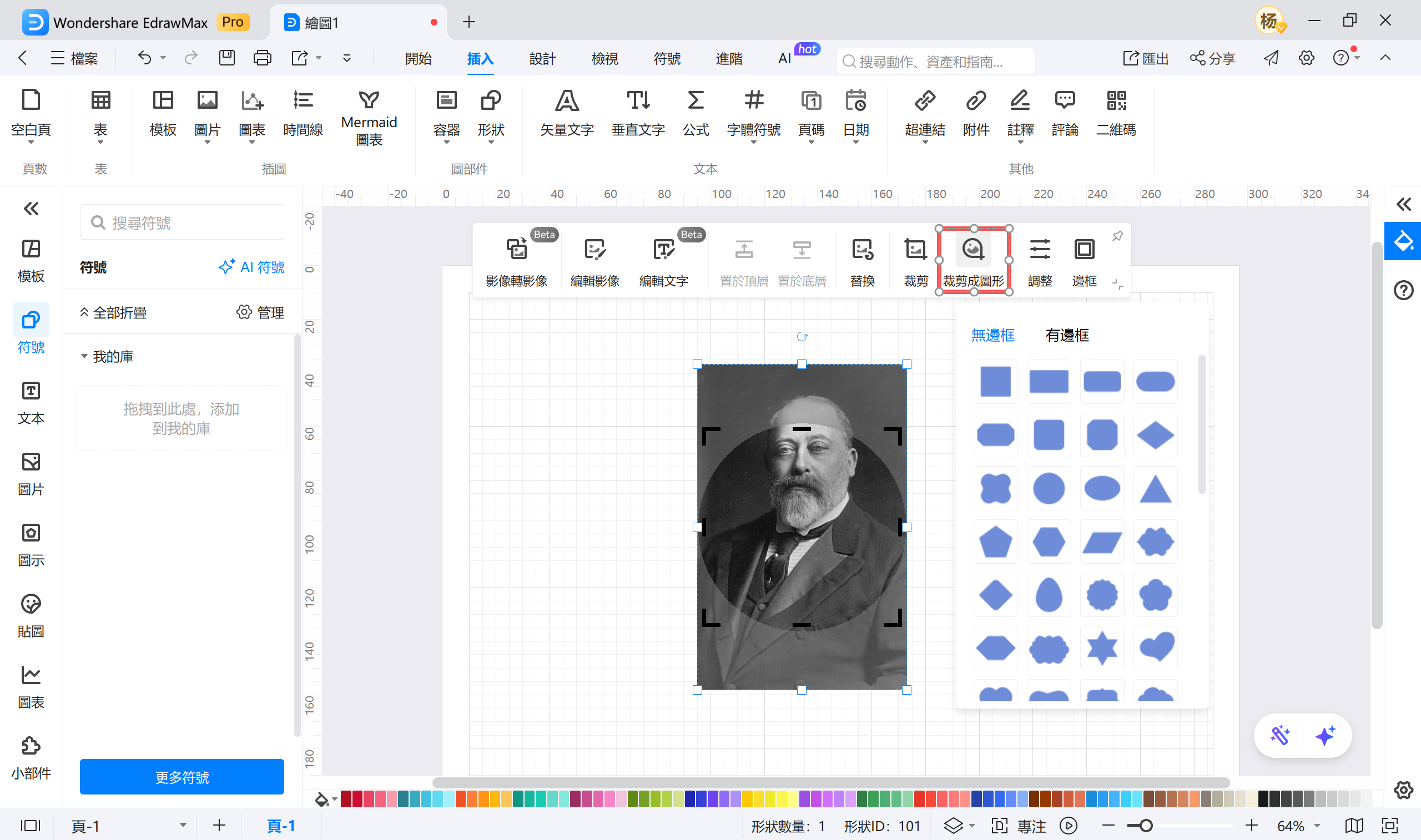The height and width of the screenshot is (840, 1421).
Task: Click the 更多符號 button
Action: click(x=182, y=777)
